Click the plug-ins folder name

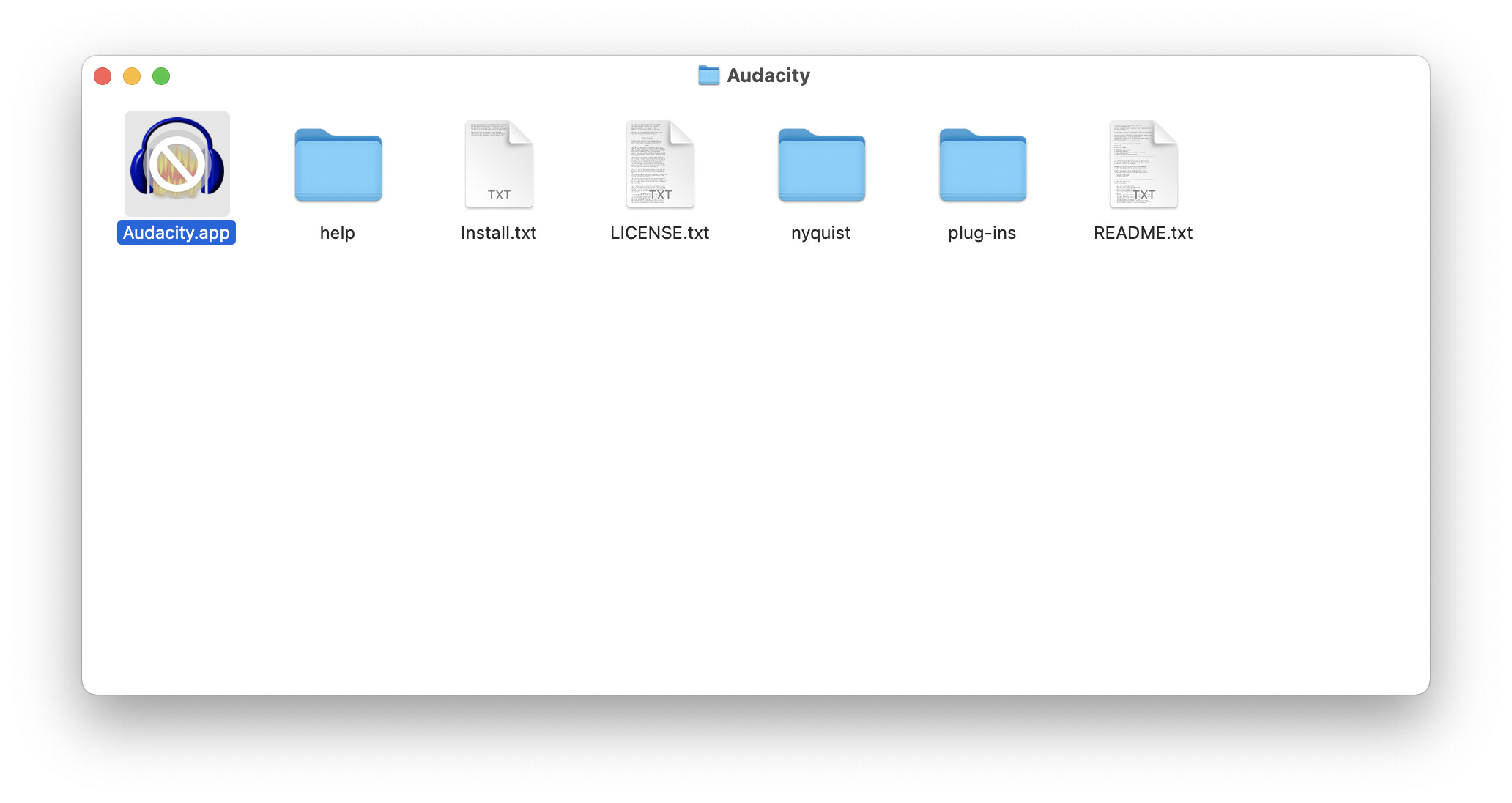point(982,232)
